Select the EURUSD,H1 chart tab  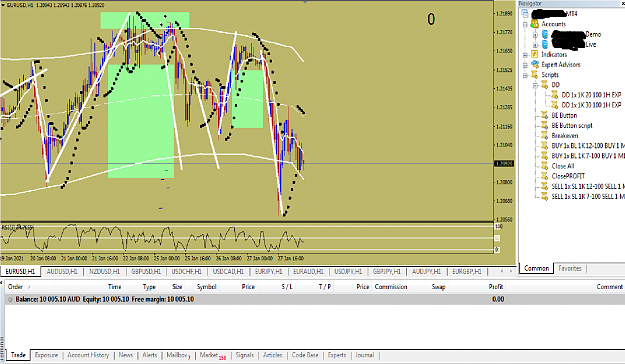(x=20, y=272)
